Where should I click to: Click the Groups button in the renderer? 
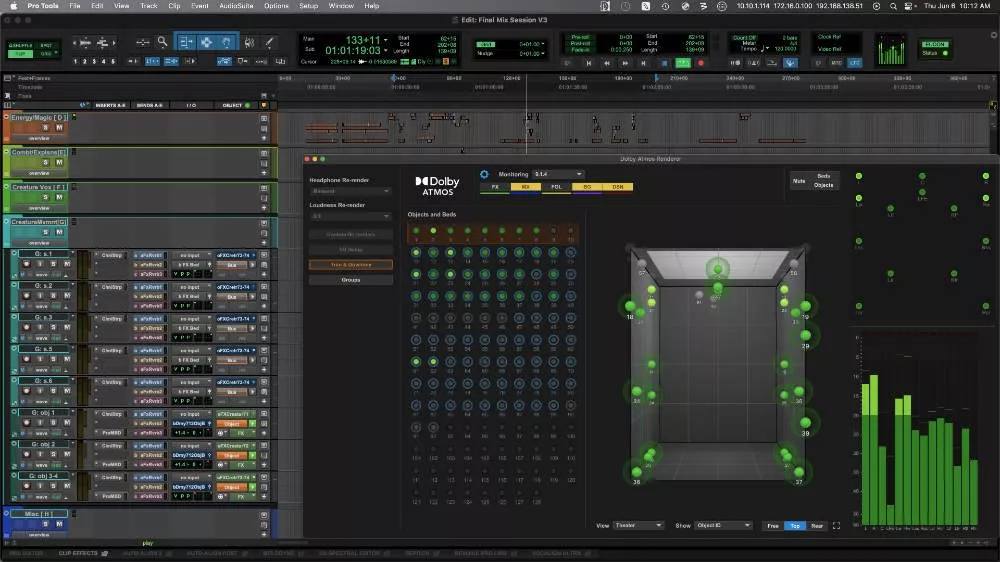(x=350, y=280)
